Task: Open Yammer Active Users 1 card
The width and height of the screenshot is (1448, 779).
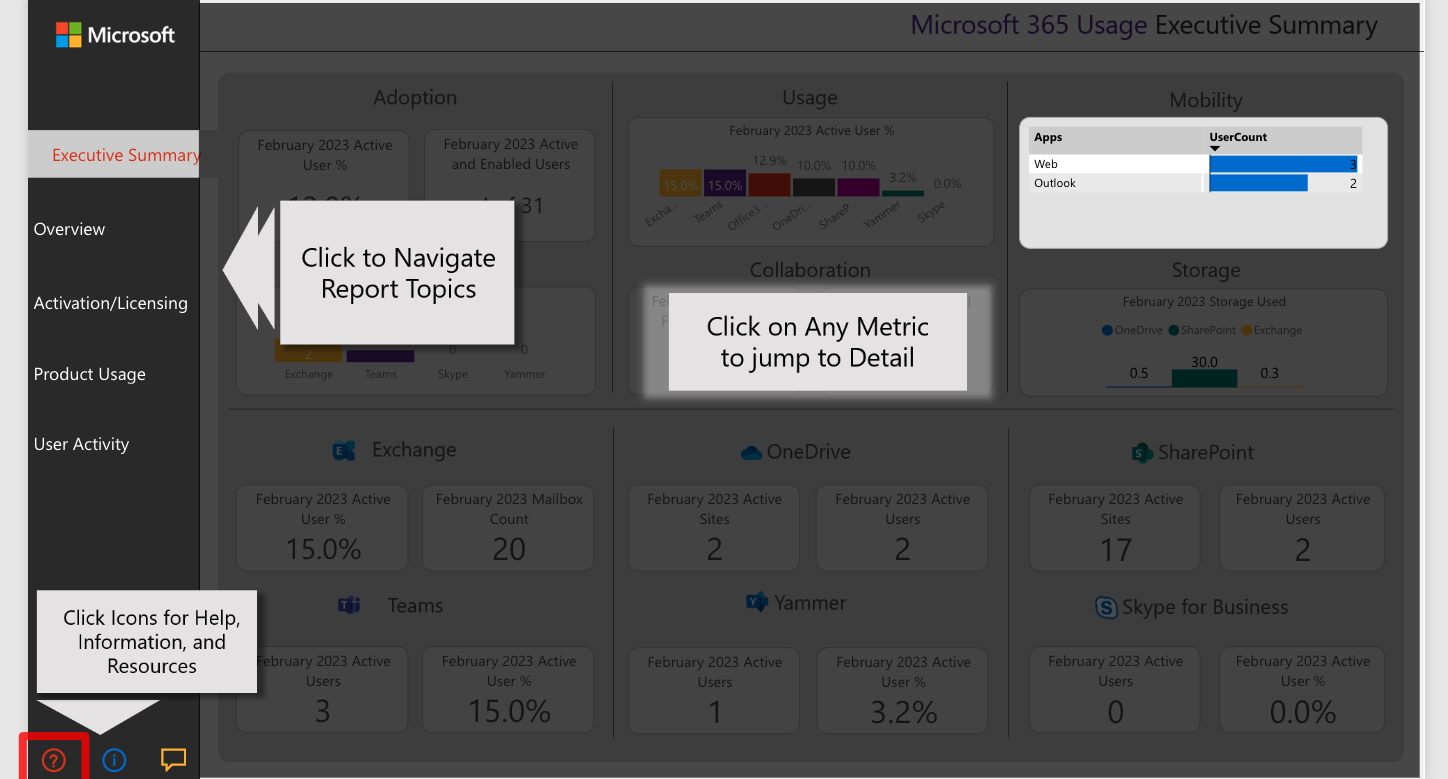Action: coord(714,690)
